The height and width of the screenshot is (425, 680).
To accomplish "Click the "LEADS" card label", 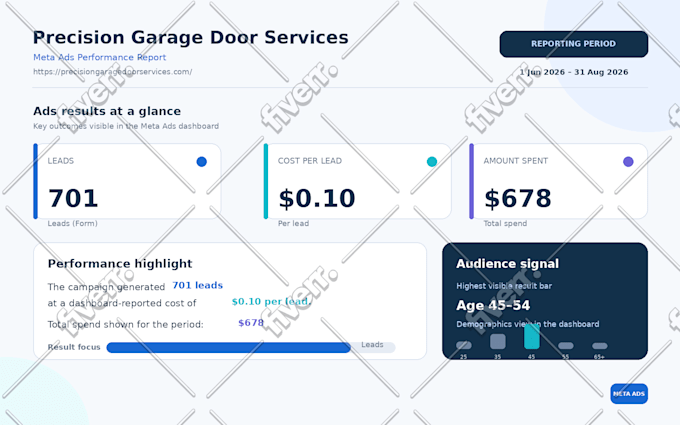I will click(x=61, y=161).
